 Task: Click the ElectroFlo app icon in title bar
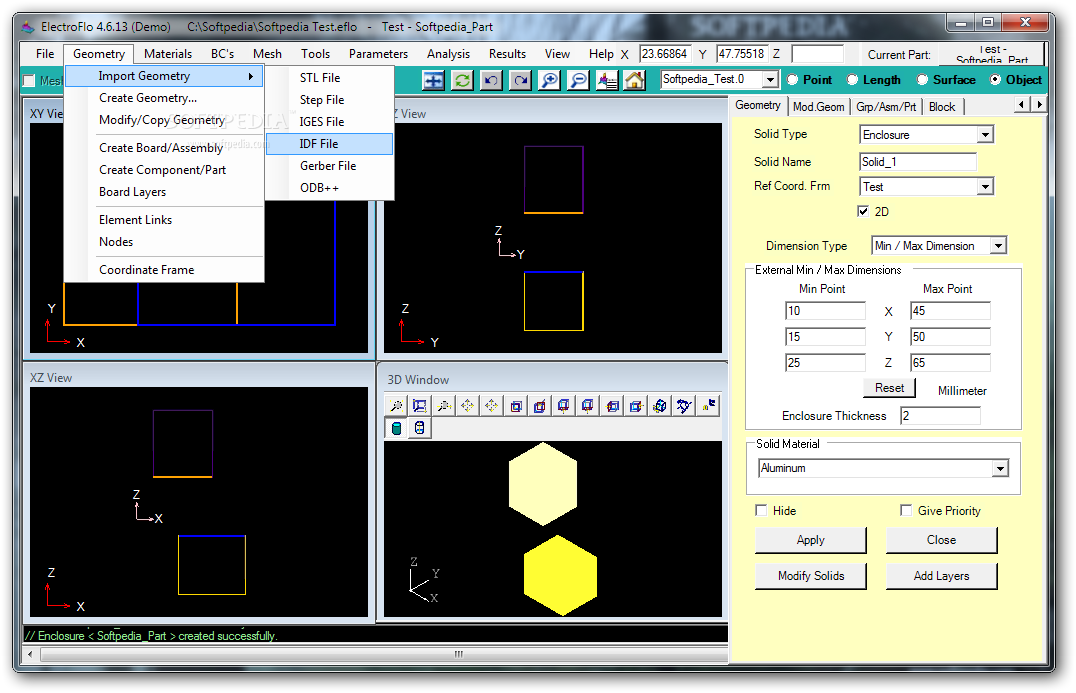[x=27, y=27]
